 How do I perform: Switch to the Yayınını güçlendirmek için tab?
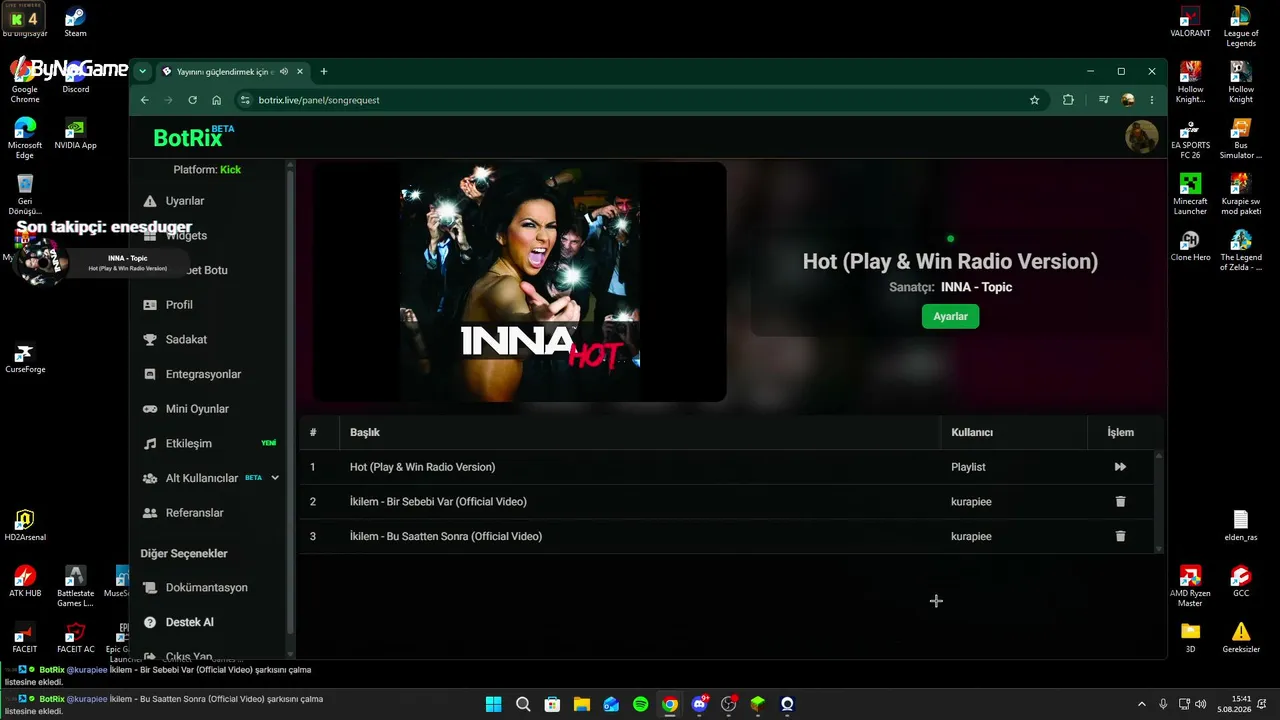225,72
